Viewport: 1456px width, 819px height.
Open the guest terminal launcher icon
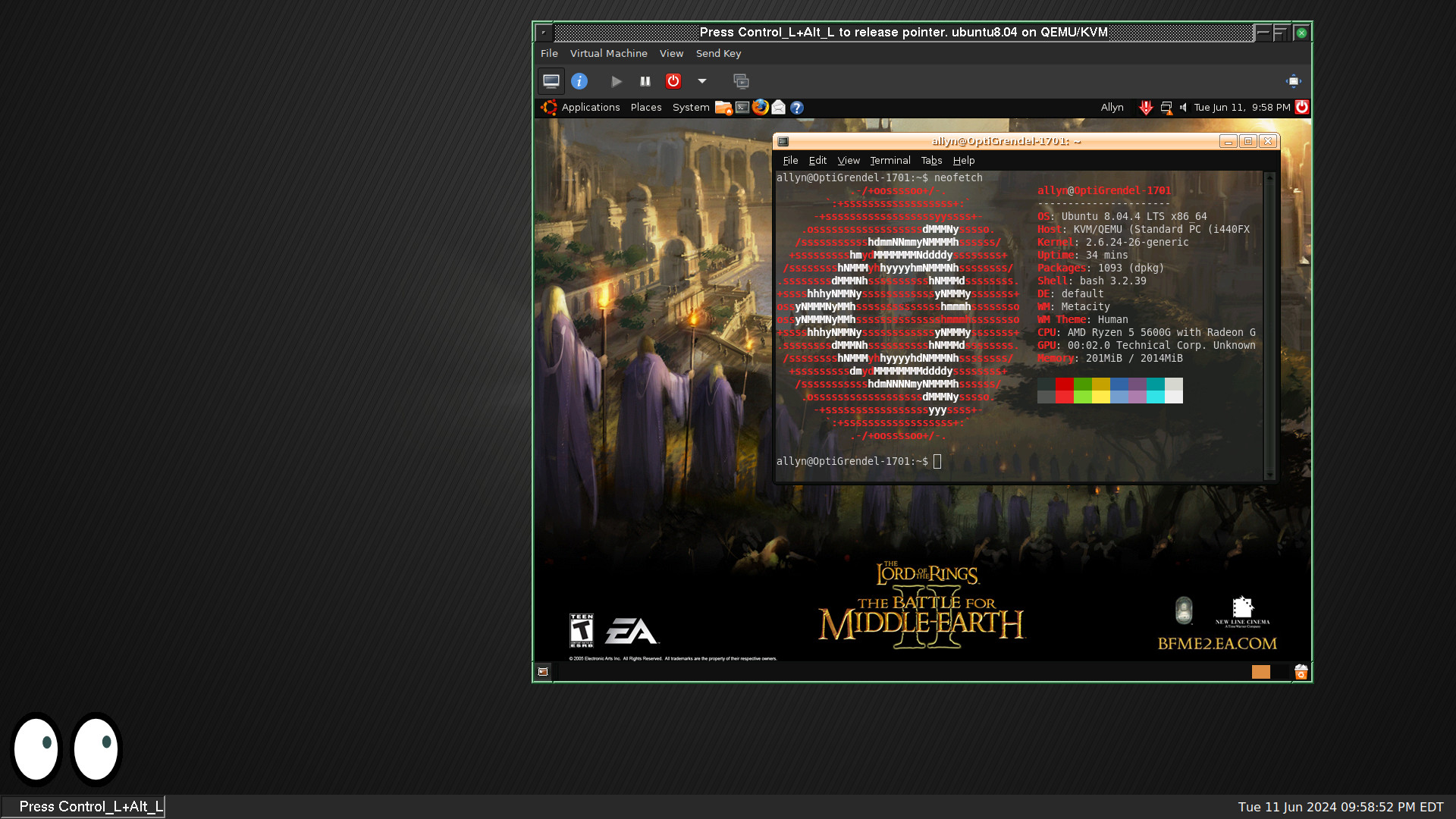point(742,108)
